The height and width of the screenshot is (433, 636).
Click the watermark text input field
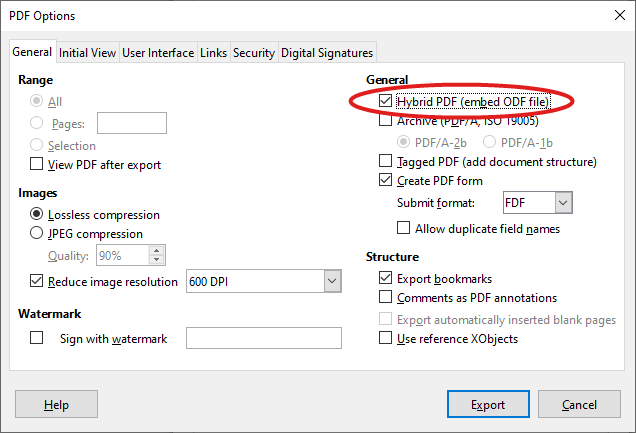(x=264, y=339)
